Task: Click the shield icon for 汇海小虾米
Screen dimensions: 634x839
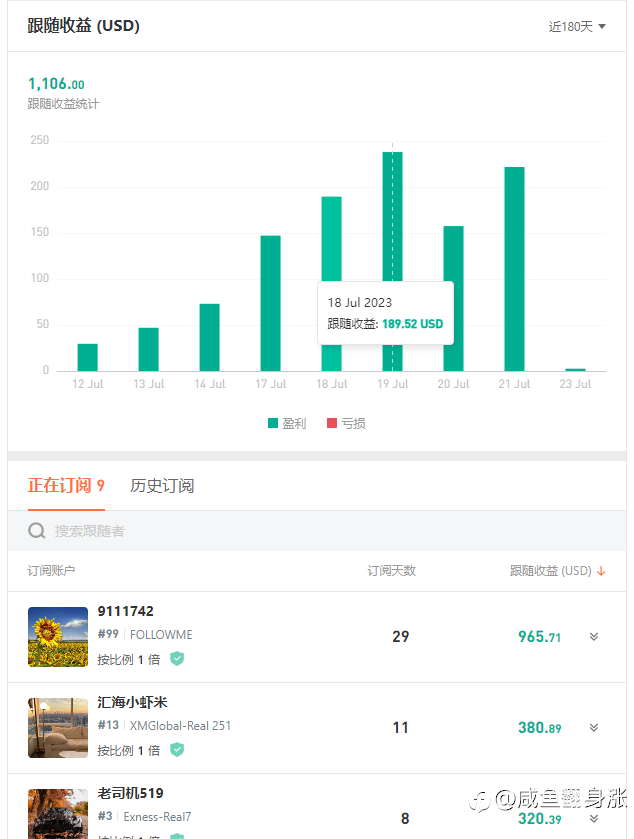Action: pyautogui.click(x=177, y=750)
